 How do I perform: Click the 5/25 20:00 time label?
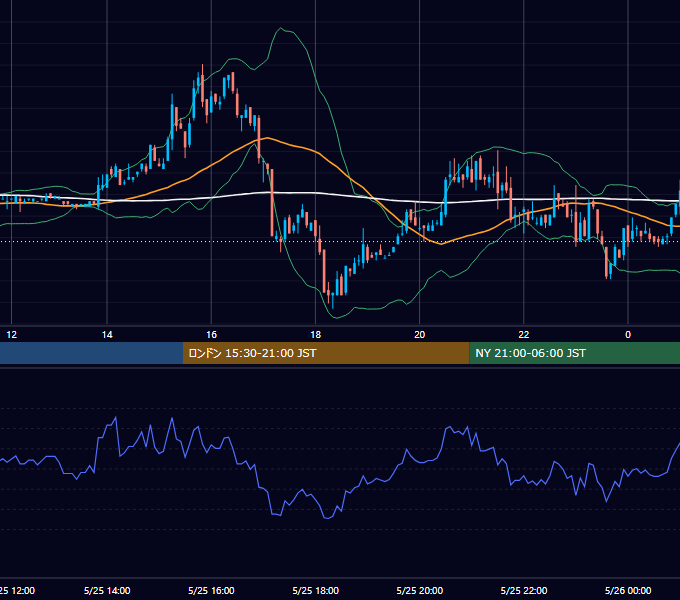pos(419,590)
